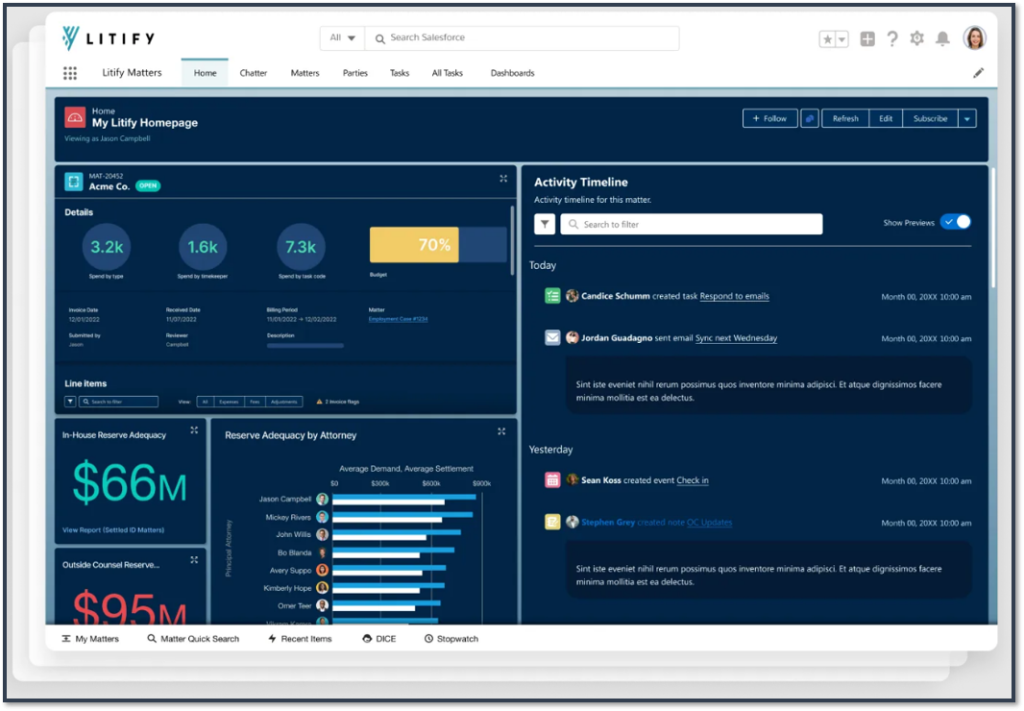Click the Refresh button
This screenshot has height=711, width=1024.
tap(845, 118)
